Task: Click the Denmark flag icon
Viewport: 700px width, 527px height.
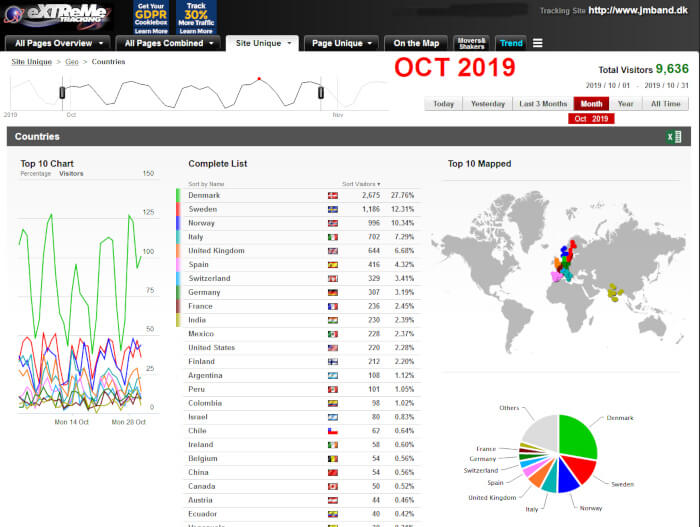Action: point(333,196)
